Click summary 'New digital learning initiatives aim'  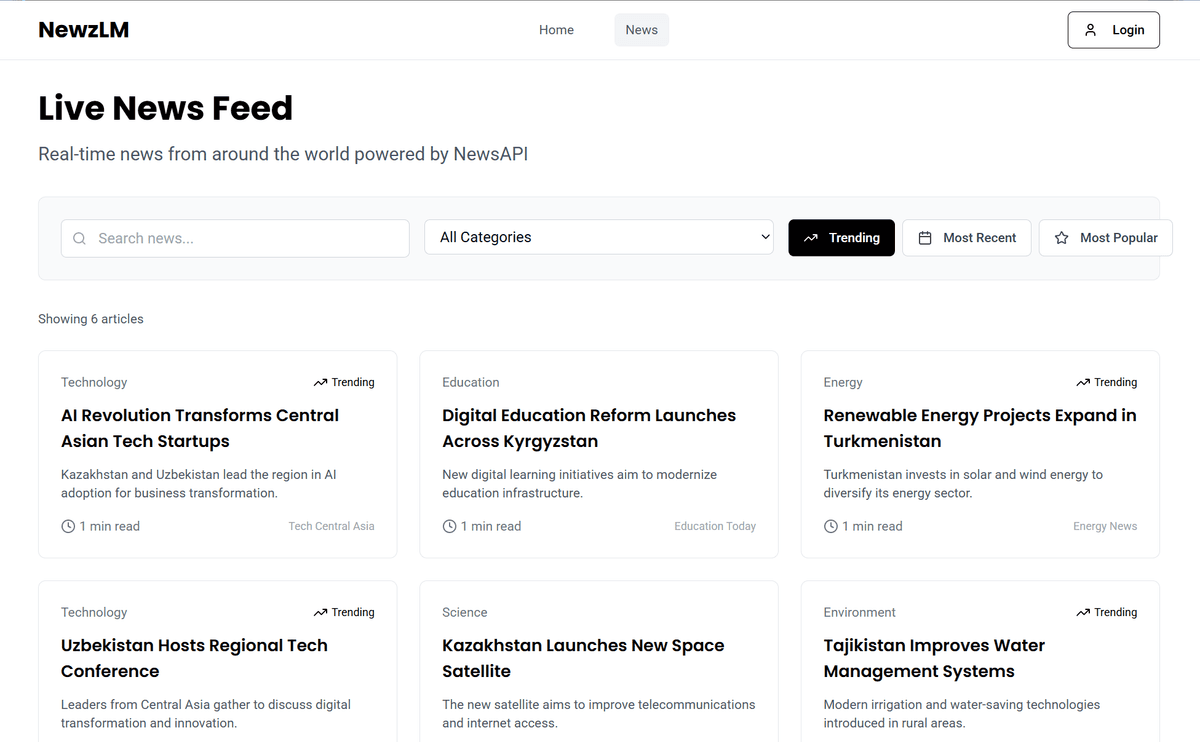[x=579, y=484]
